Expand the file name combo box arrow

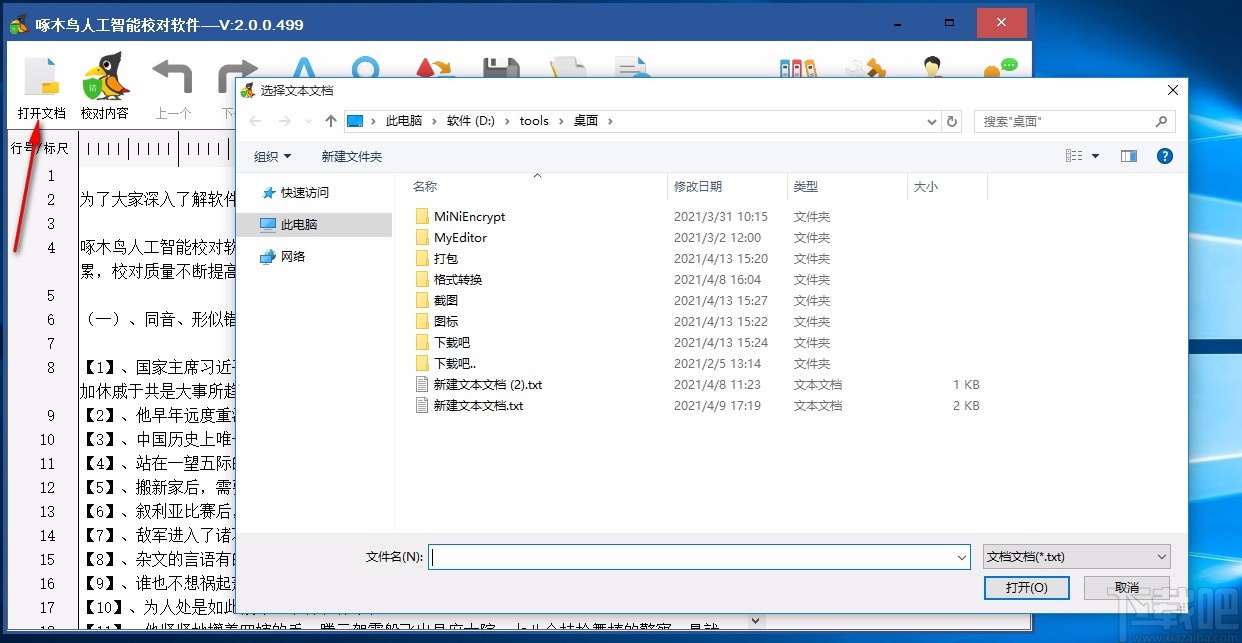(959, 556)
